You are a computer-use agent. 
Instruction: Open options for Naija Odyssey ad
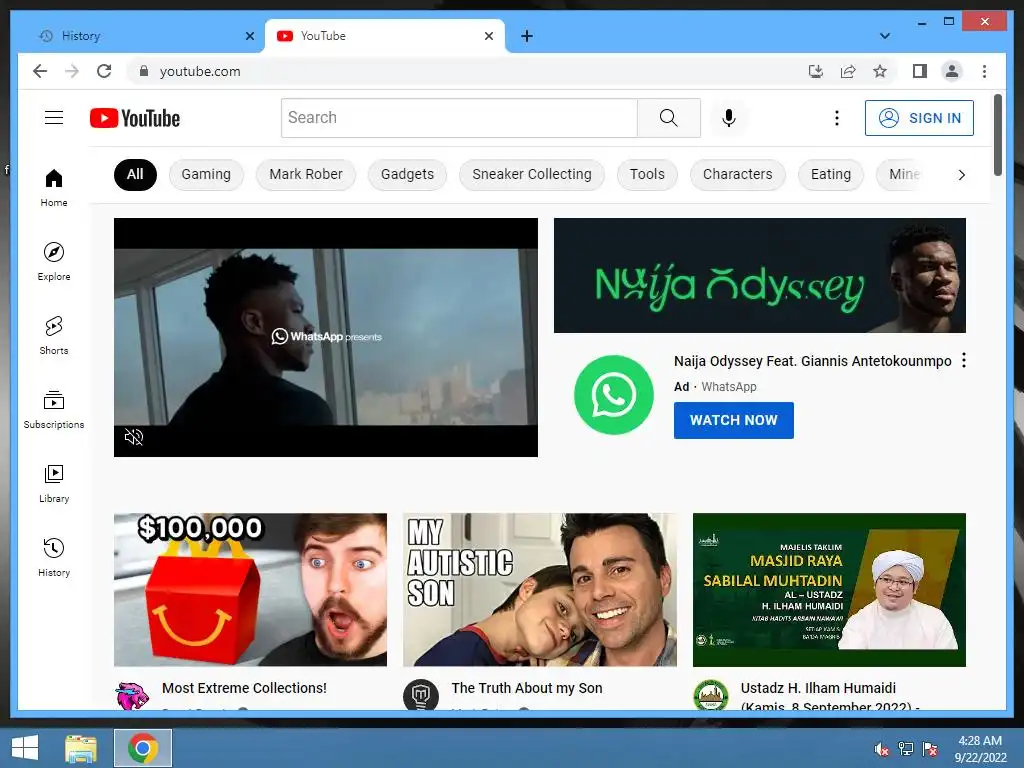[964, 360]
